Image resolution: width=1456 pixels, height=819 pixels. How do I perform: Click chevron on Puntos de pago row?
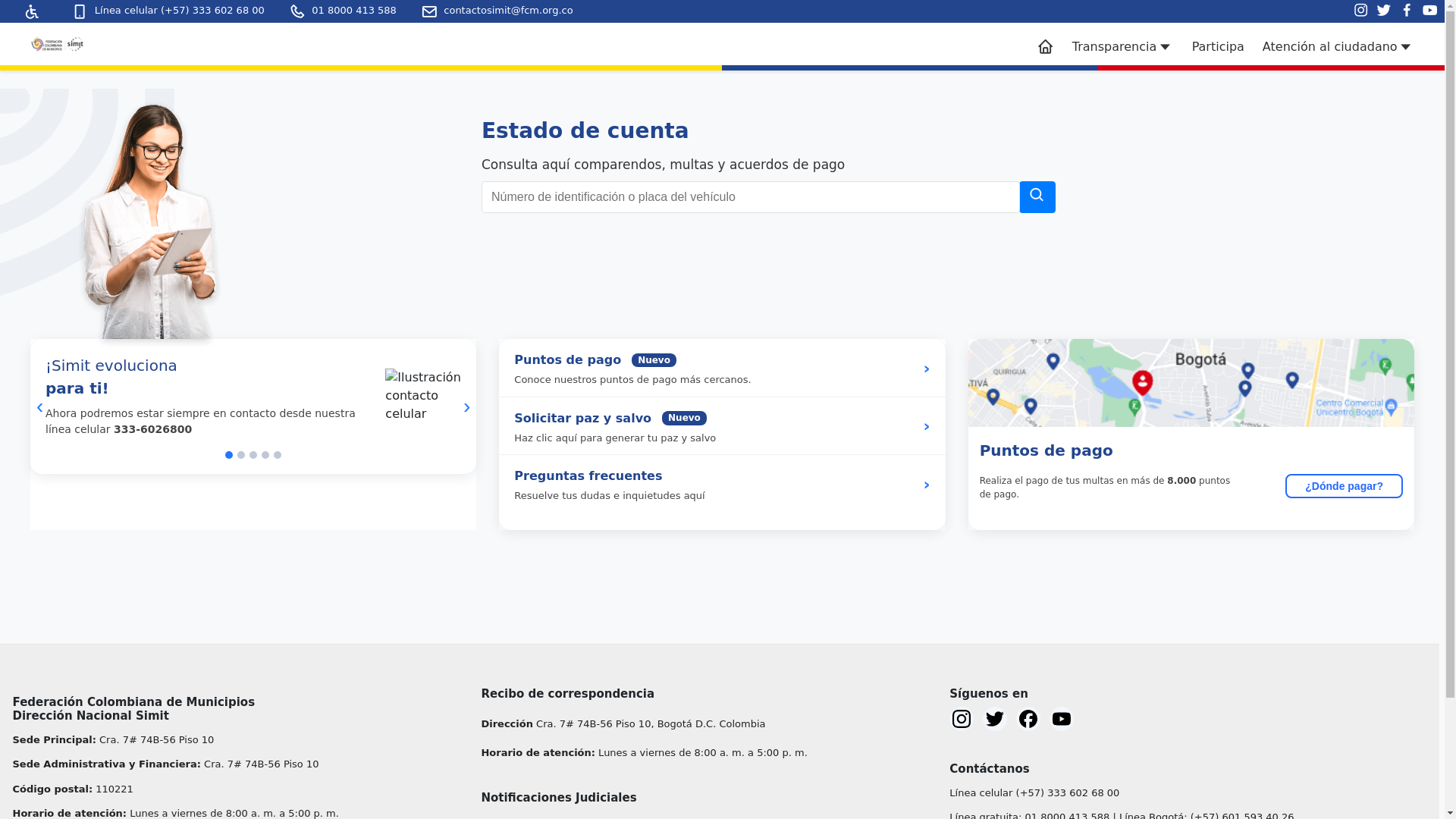pos(927,369)
